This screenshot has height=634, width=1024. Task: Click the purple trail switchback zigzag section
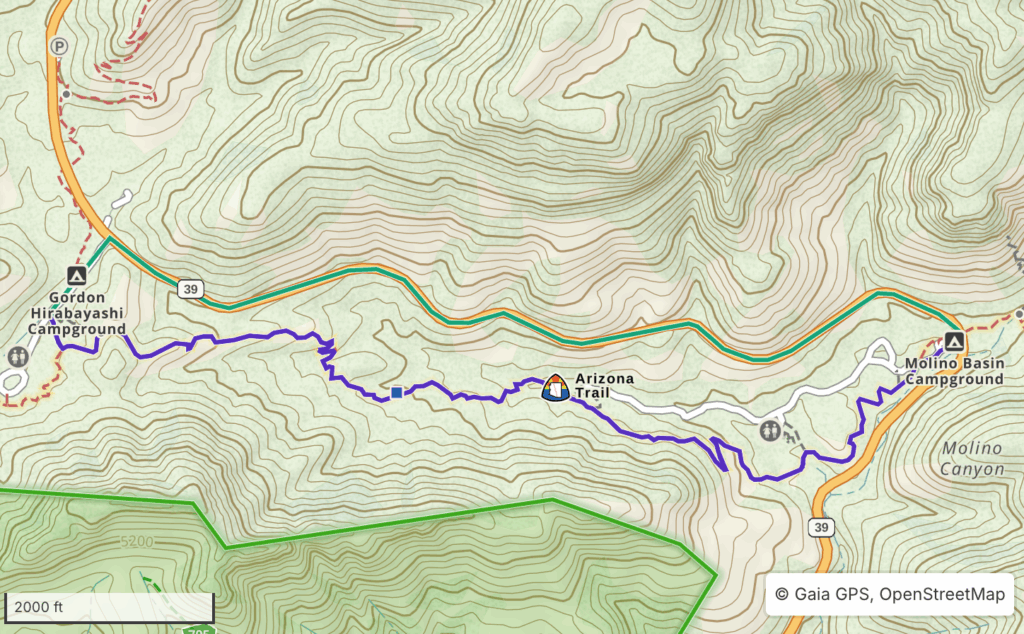(327, 358)
